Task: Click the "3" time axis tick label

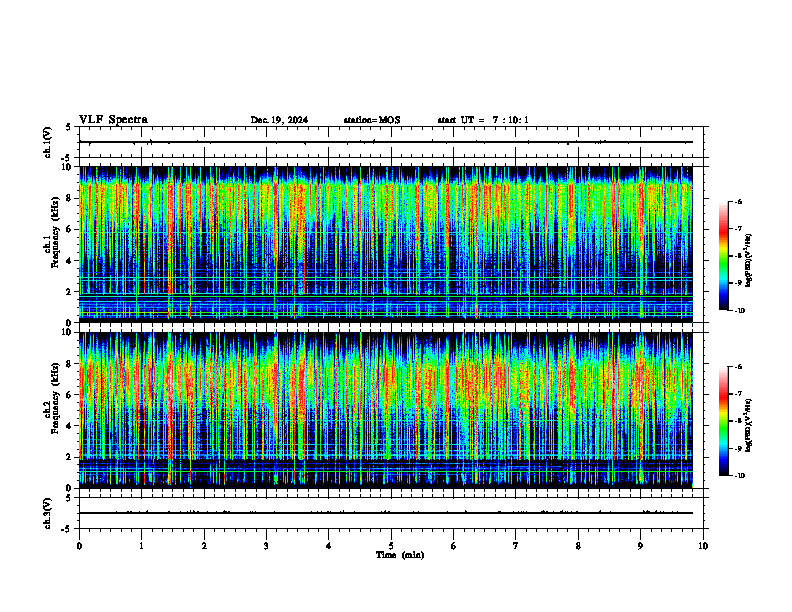Action: coord(266,546)
